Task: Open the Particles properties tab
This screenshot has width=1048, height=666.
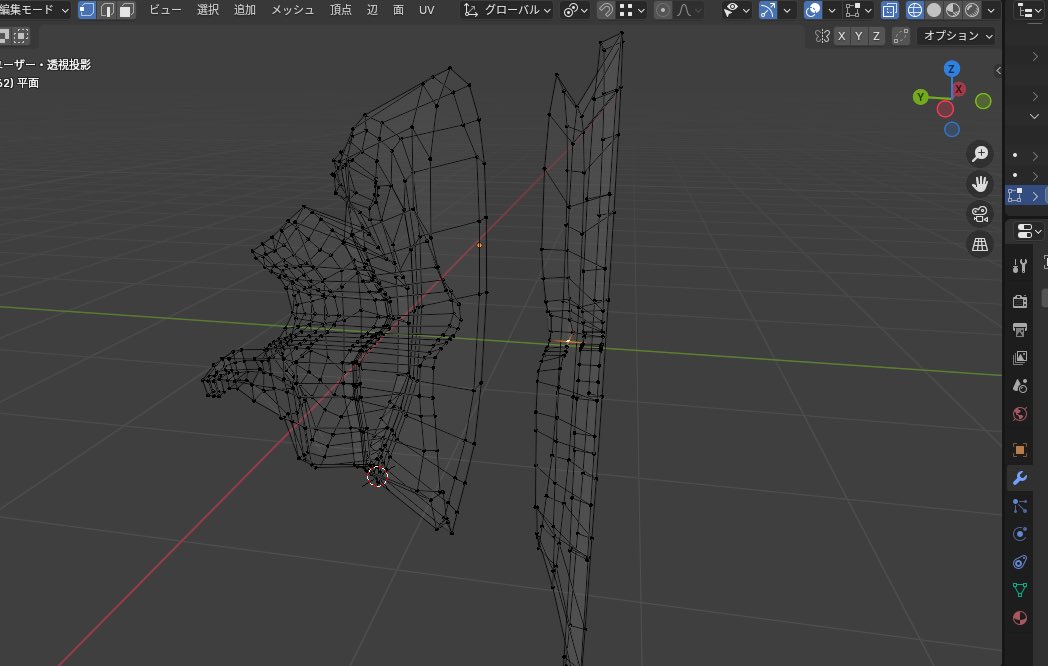Action: 1019,506
